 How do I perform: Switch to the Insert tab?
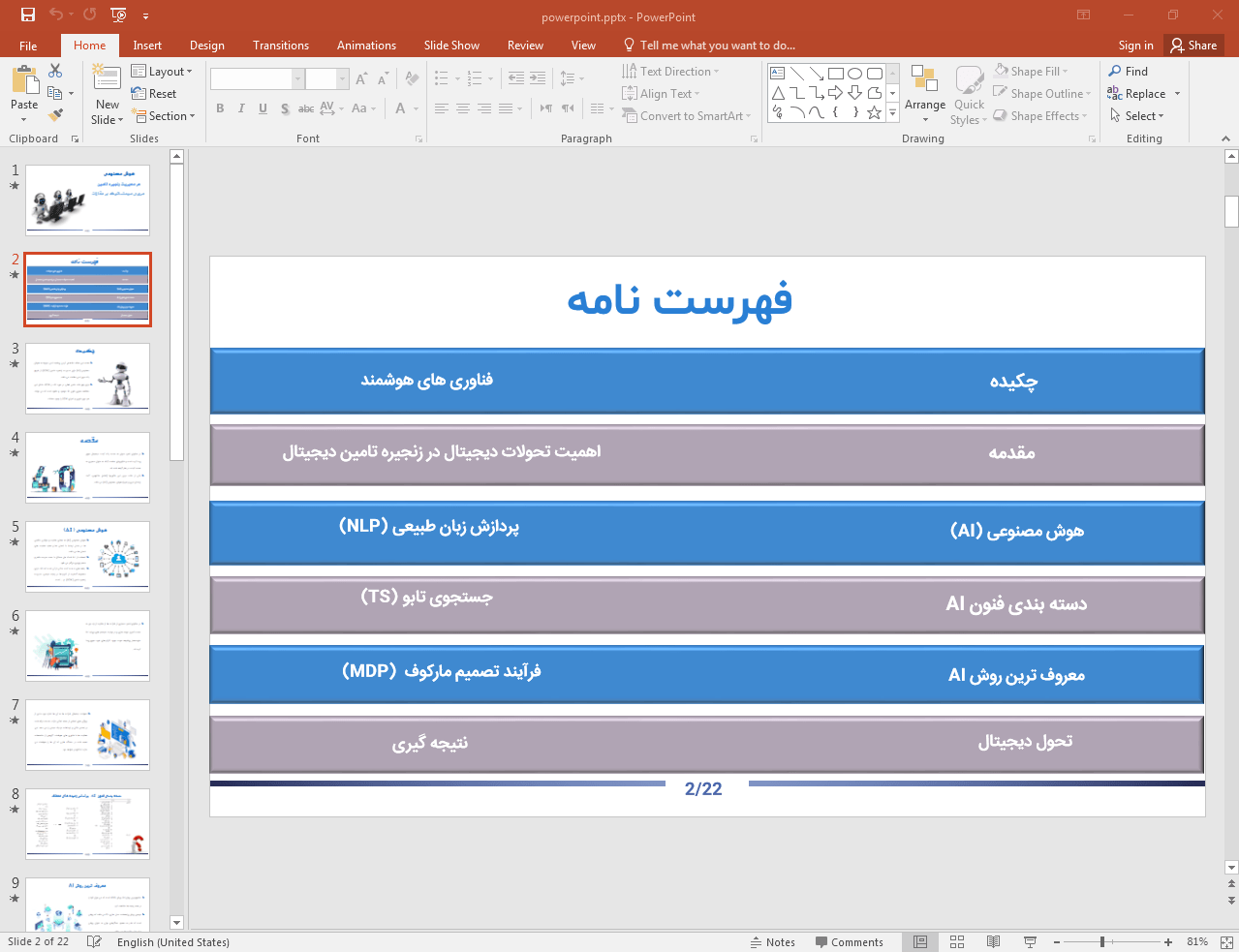pos(147,46)
